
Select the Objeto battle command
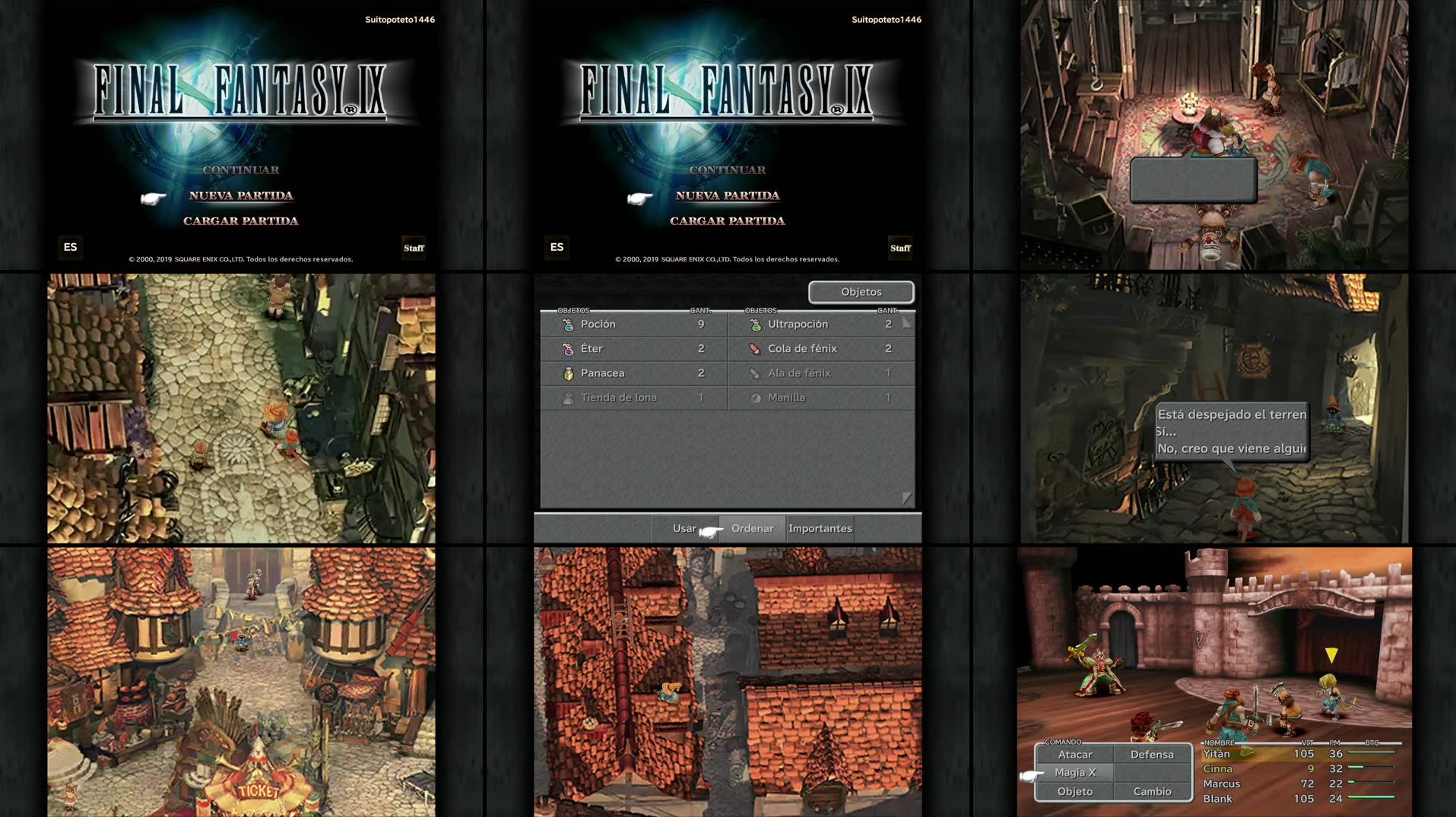coord(1075,791)
